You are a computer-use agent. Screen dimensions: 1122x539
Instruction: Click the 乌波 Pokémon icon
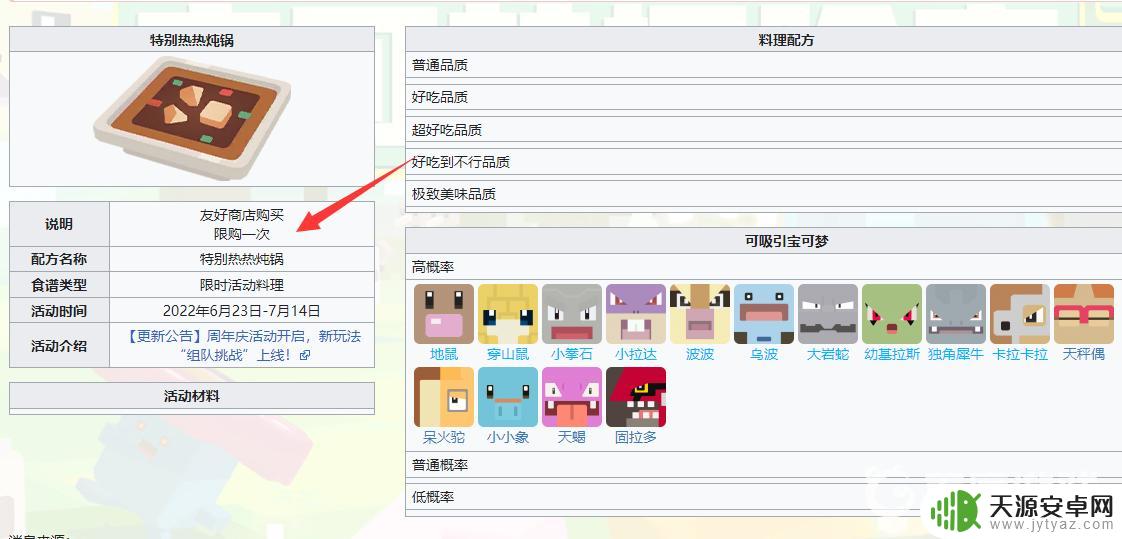pyautogui.click(x=764, y=314)
